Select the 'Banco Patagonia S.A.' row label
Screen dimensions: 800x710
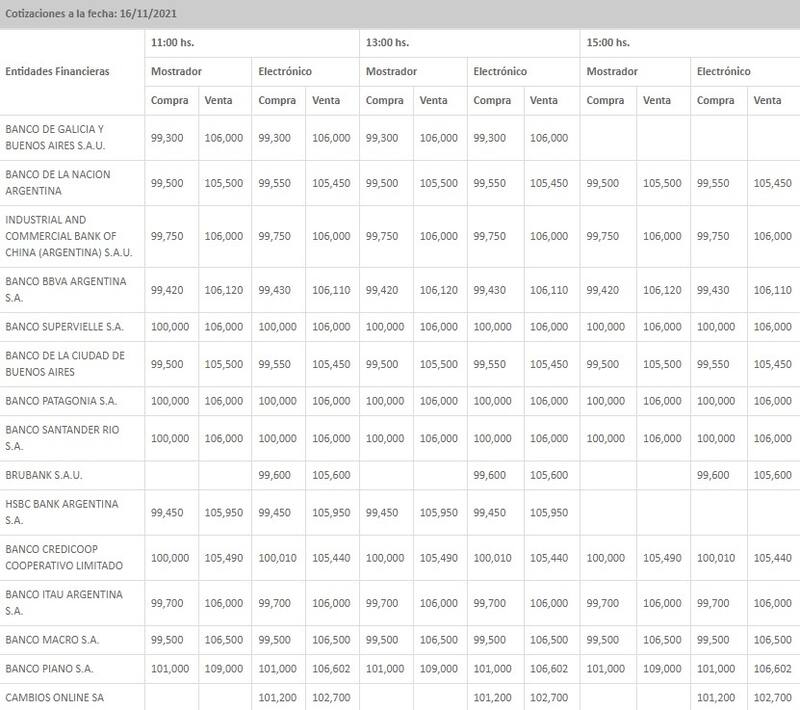coord(61,401)
